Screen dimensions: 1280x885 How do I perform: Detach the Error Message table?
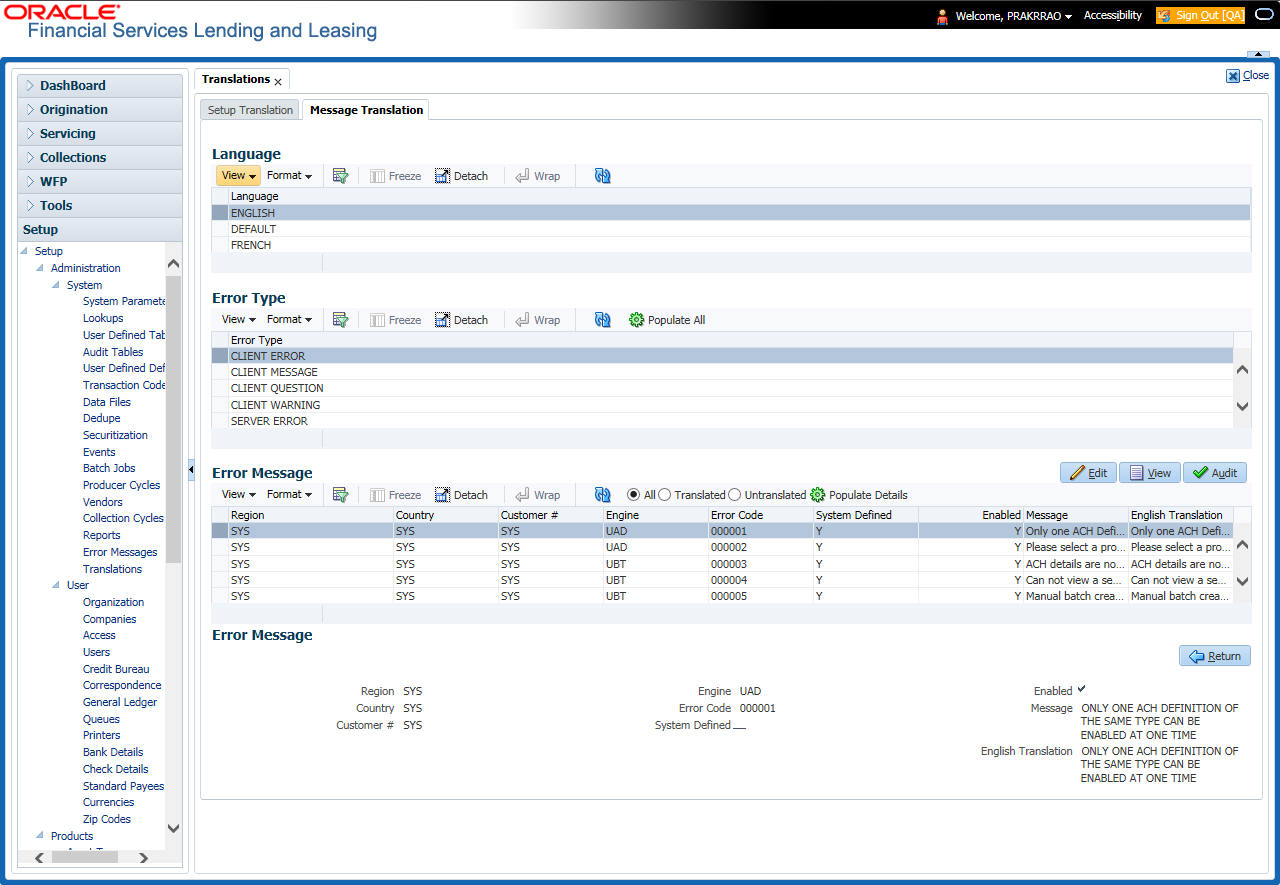click(461, 495)
